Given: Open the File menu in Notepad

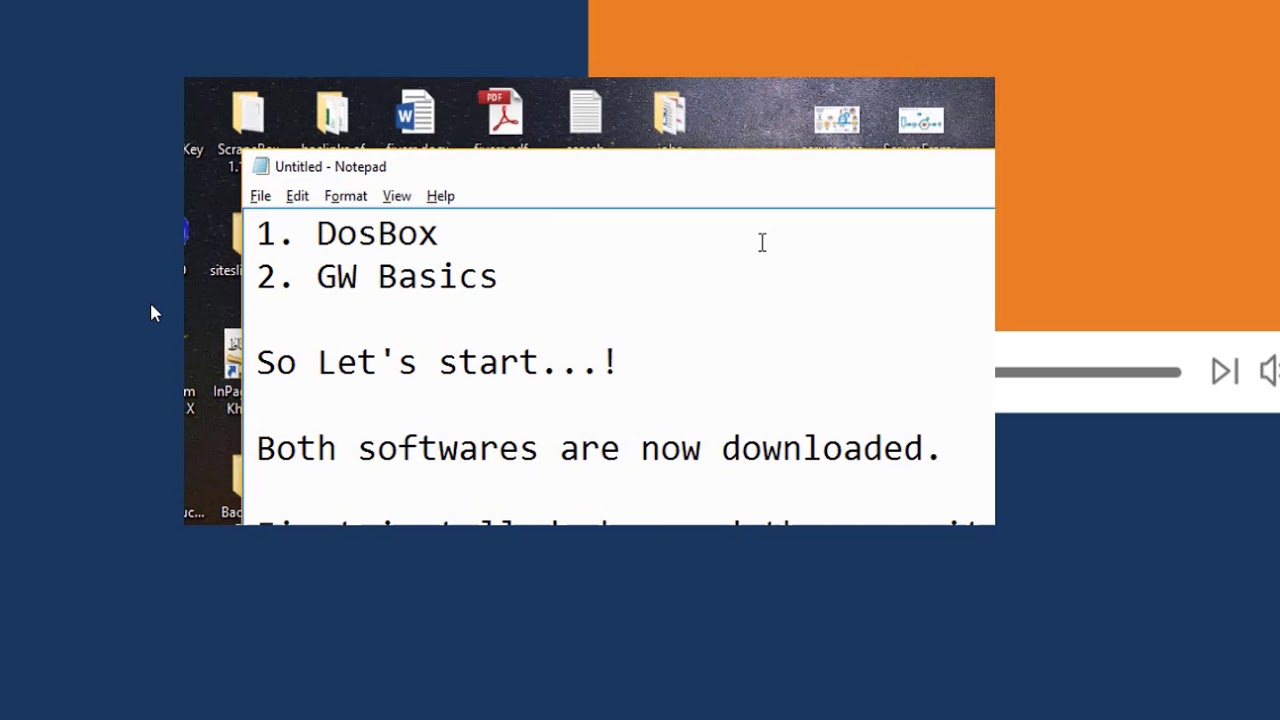Looking at the screenshot, I should coord(260,196).
